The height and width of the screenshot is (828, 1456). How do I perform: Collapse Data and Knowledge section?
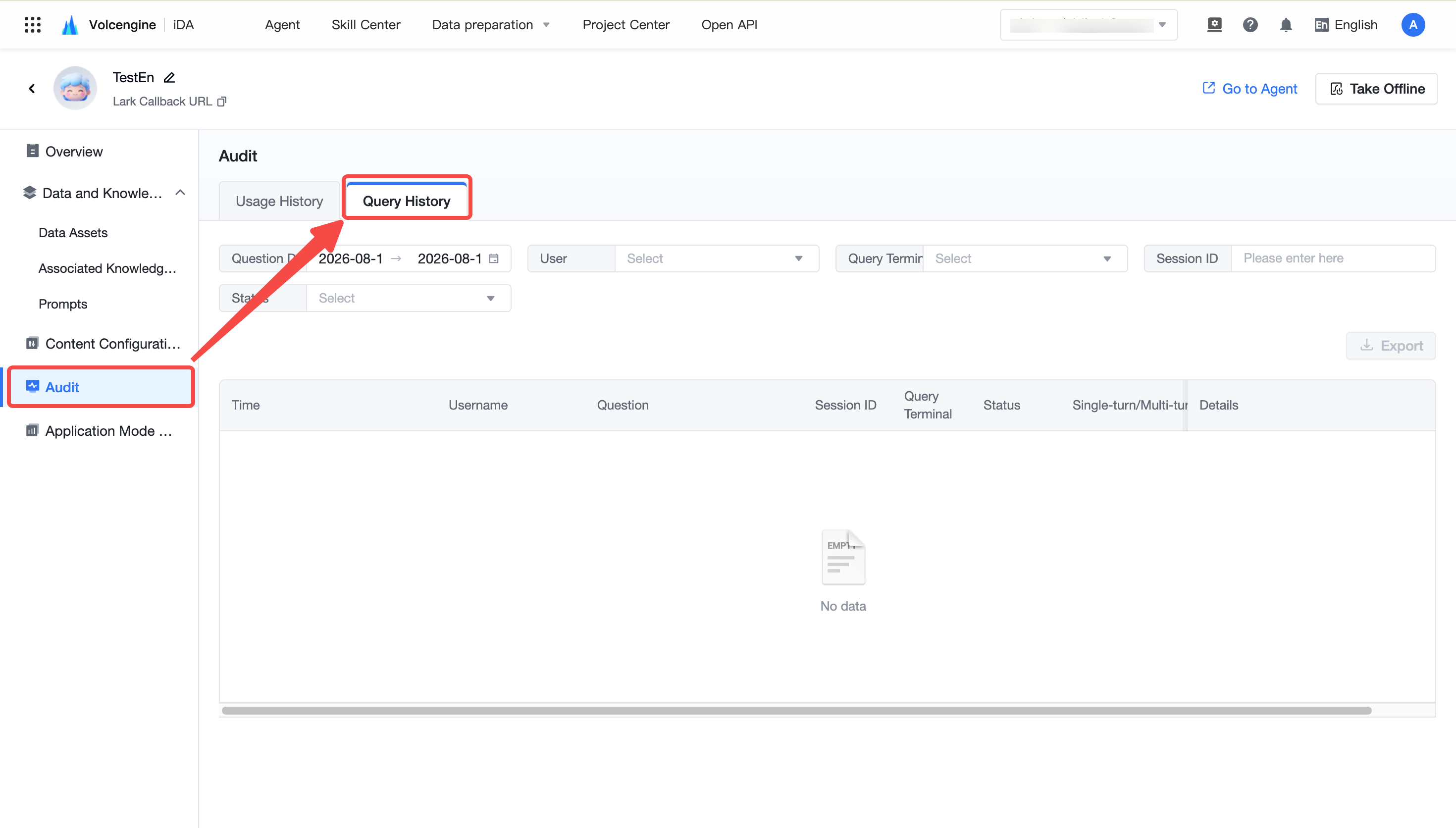tap(180, 193)
